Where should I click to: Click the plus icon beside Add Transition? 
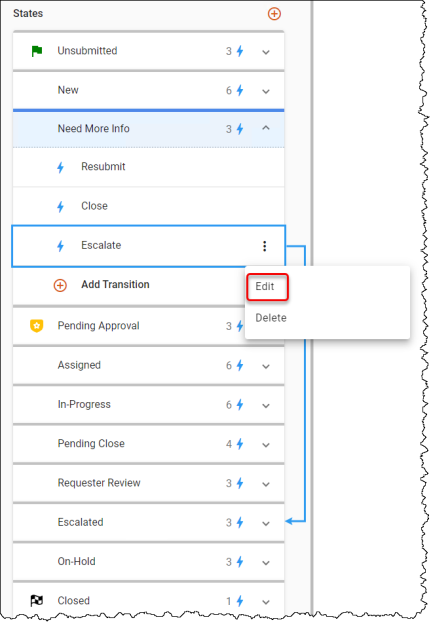[x=60, y=285]
